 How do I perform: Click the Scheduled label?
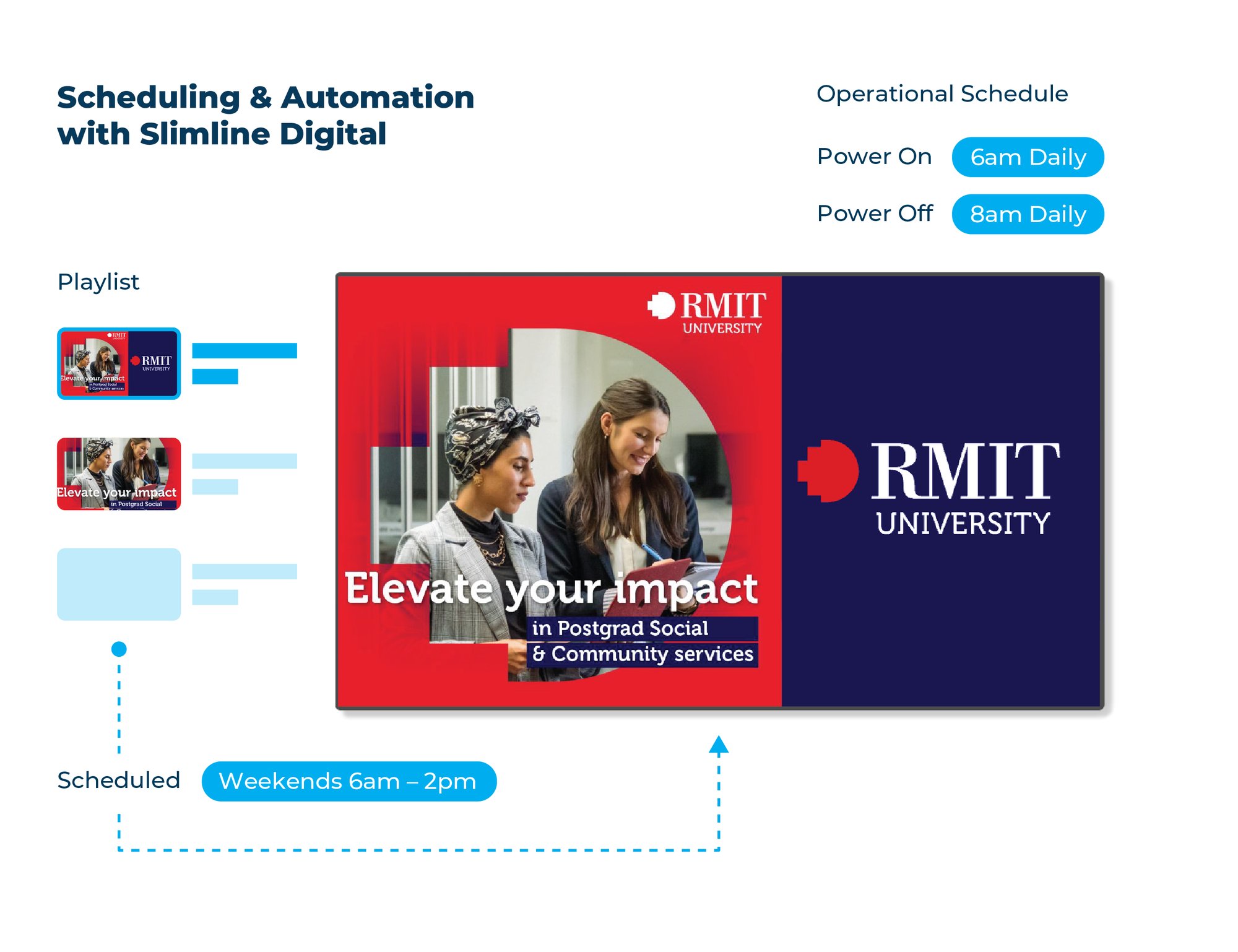(x=119, y=781)
